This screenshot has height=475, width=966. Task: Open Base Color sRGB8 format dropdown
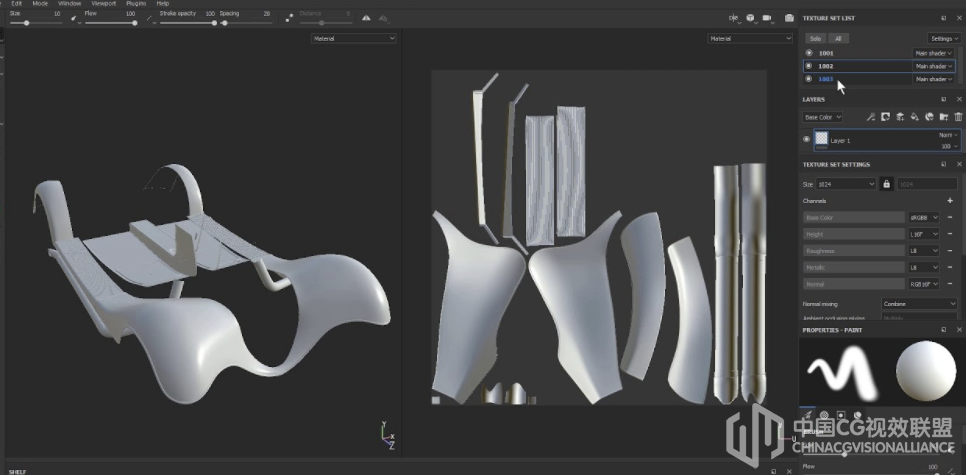click(924, 217)
